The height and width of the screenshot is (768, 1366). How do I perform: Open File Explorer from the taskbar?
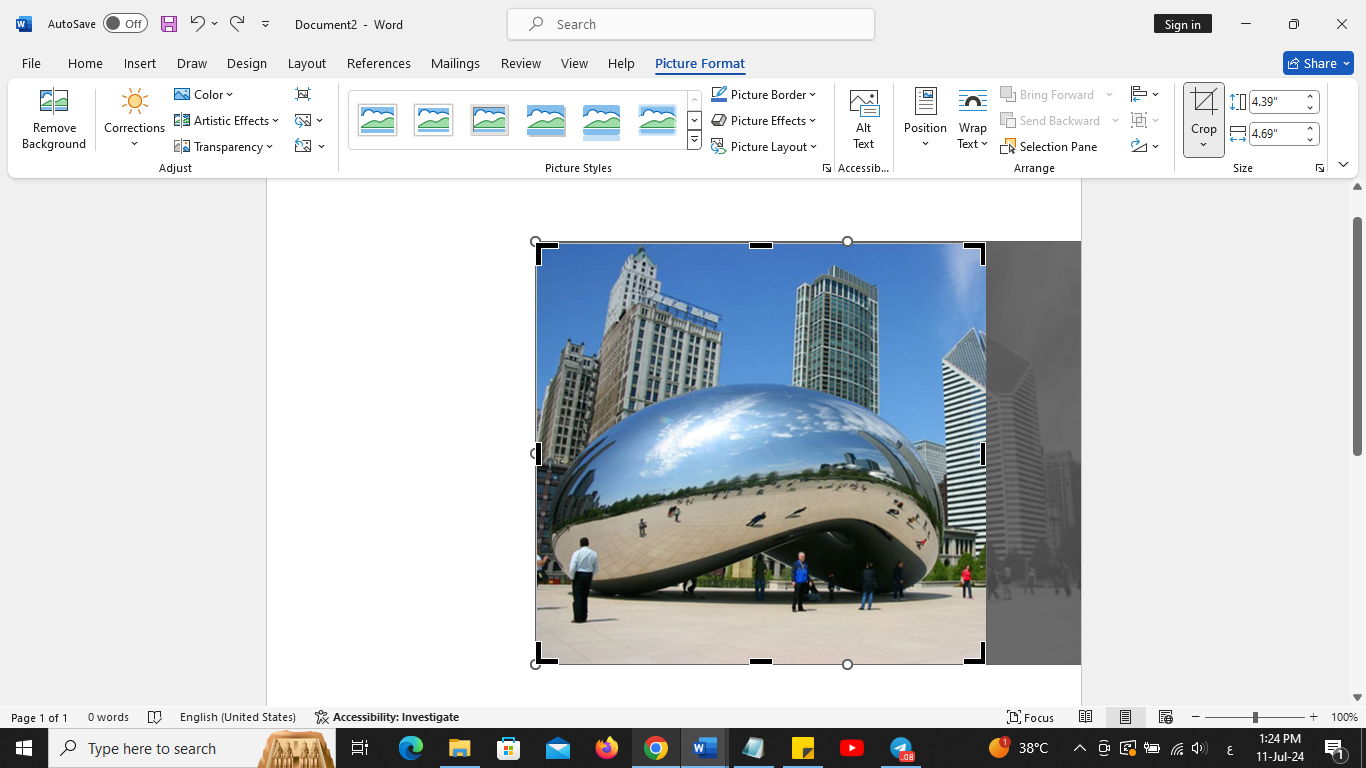click(459, 748)
